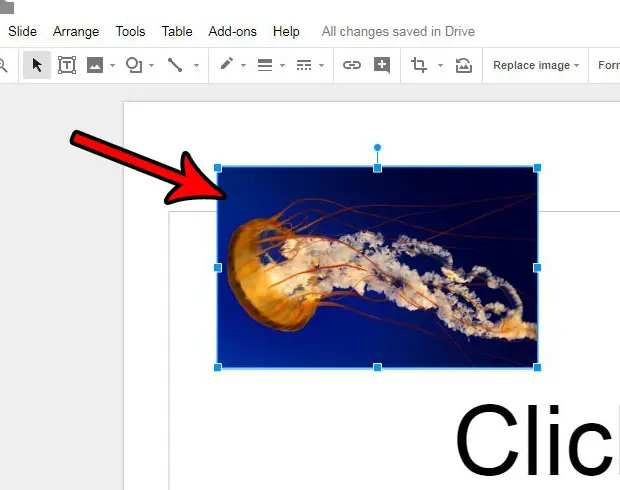Expand the shape tool dropdown arrow
The image size is (620, 490).
pyautogui.click(x=151, y=65)
